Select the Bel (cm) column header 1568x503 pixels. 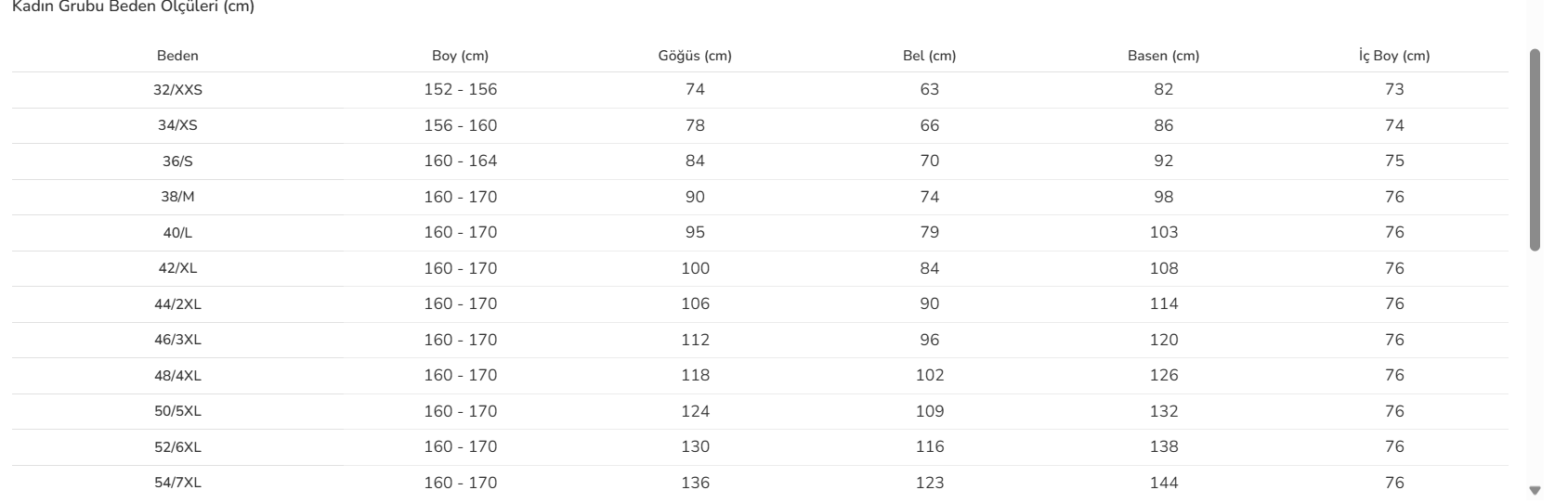[929, 56]
